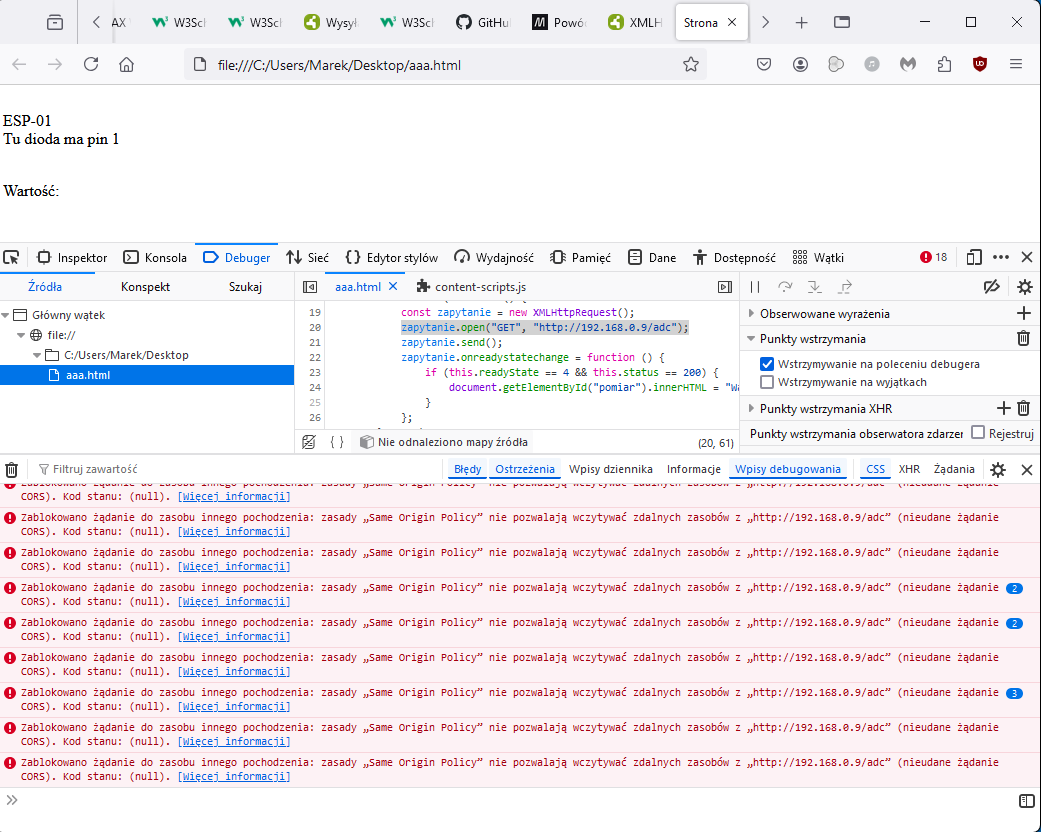
Task: Remove all breakpoints trash icon
Action: [1023, 339]
